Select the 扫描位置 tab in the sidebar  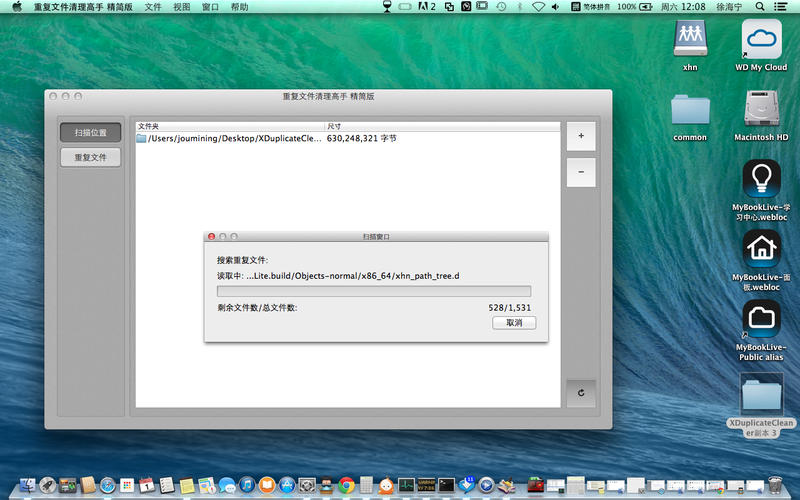[90, 133]
